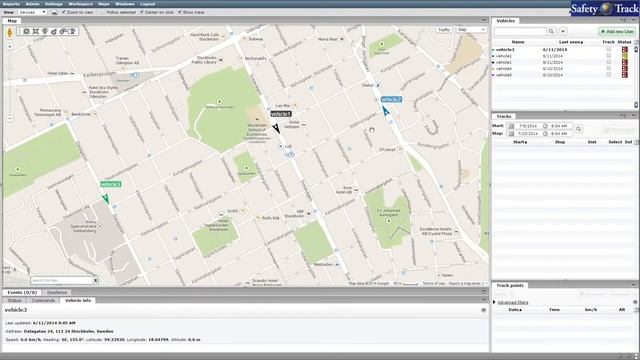Toggle the Center on click checkbox
This screenshot has height=360, width=640.
pos(142,12)
